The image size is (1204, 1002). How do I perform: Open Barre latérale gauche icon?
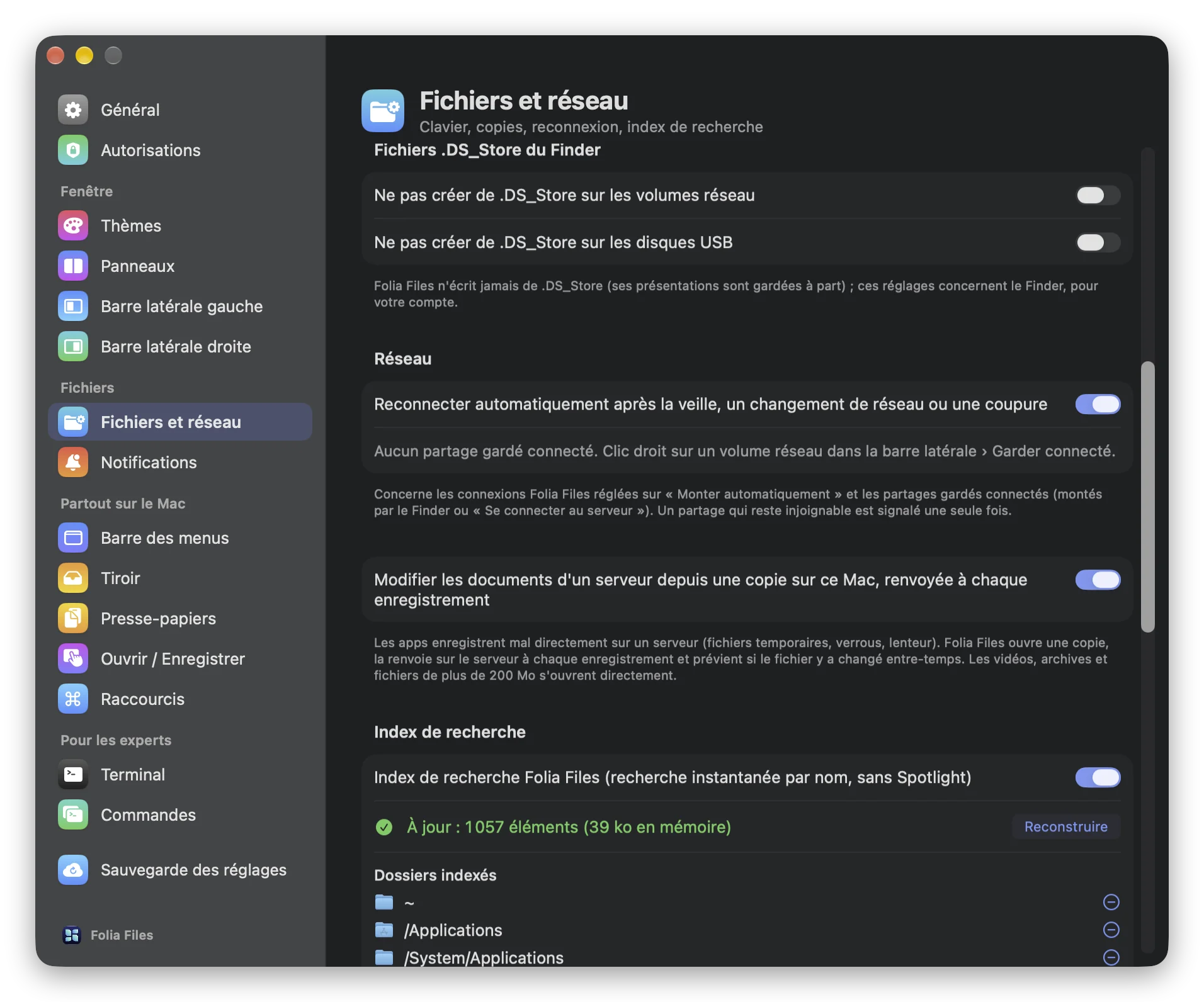coord(73,307)
